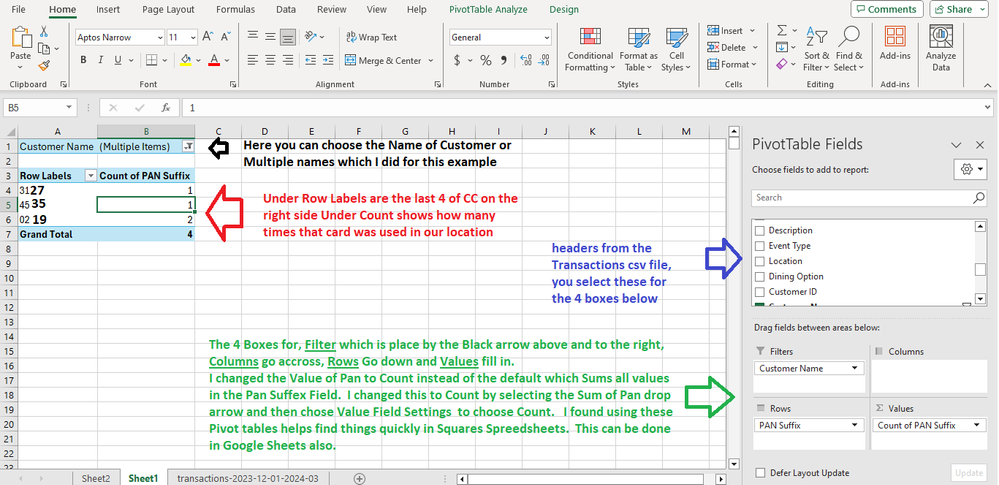999x485 pixels.
Task: Open the font color picker swatch
Action: click(x=214, y=60)
